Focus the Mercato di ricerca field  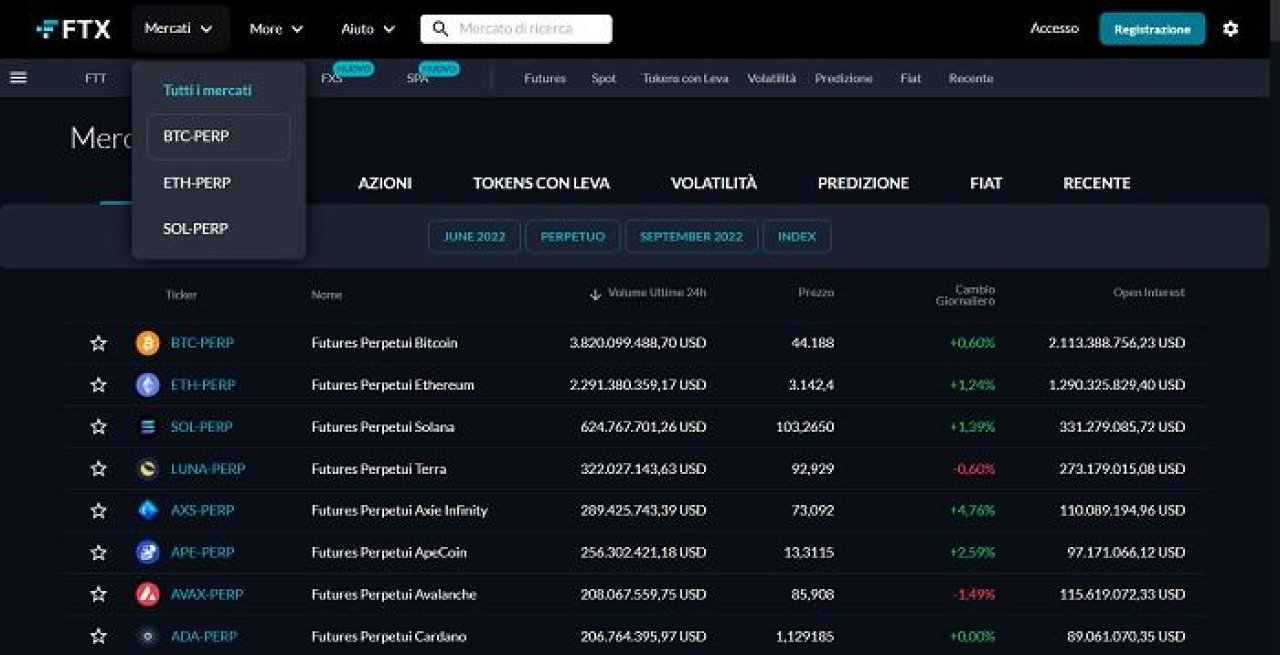pos(516,29)
